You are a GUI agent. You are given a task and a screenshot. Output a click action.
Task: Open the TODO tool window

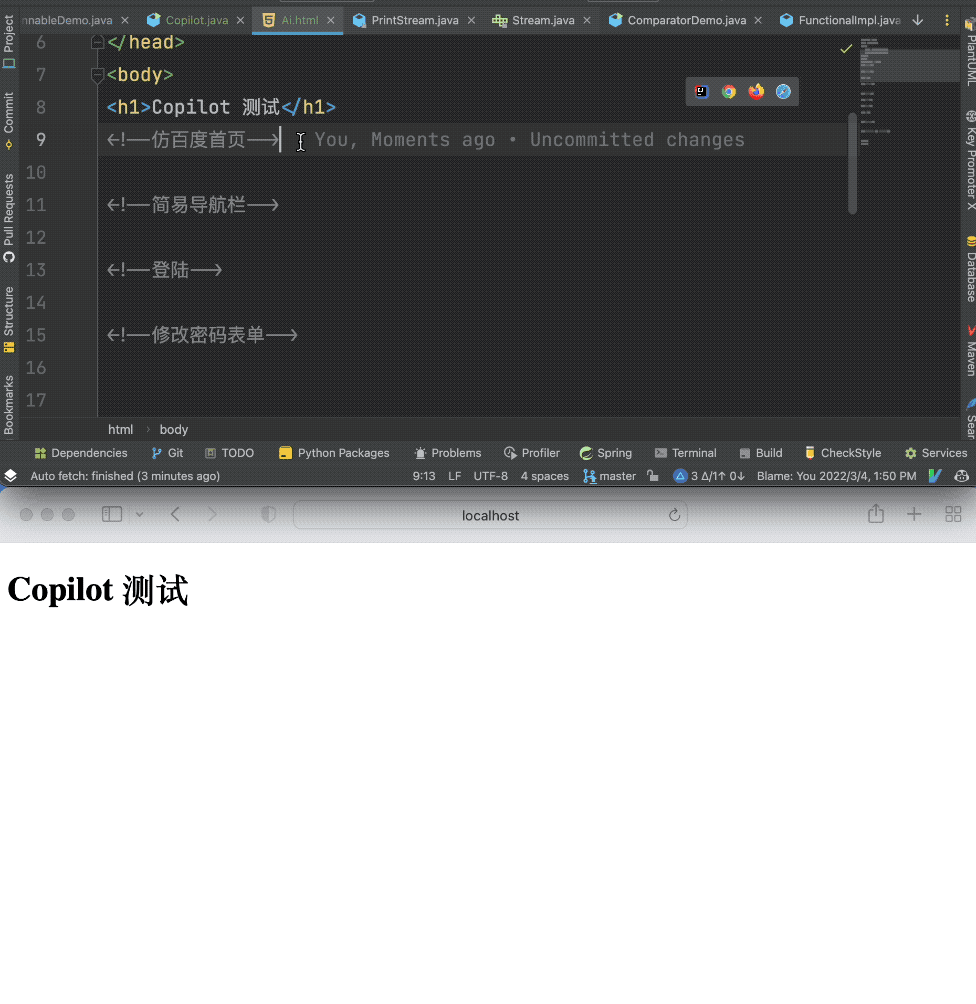point(229,453)
